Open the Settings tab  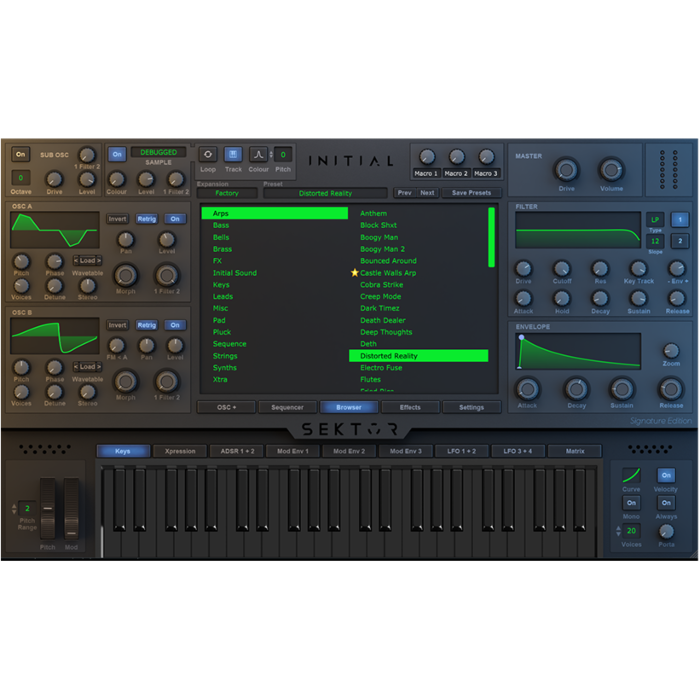[x=471, y=407]
